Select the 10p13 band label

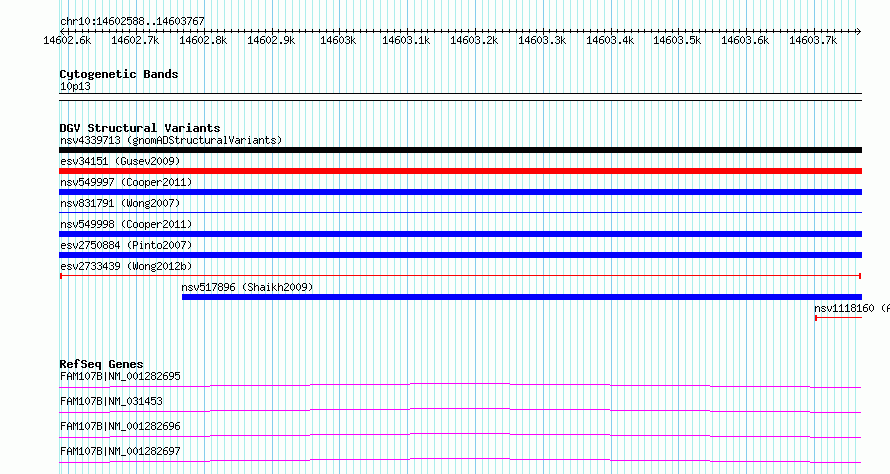point(75,86)
